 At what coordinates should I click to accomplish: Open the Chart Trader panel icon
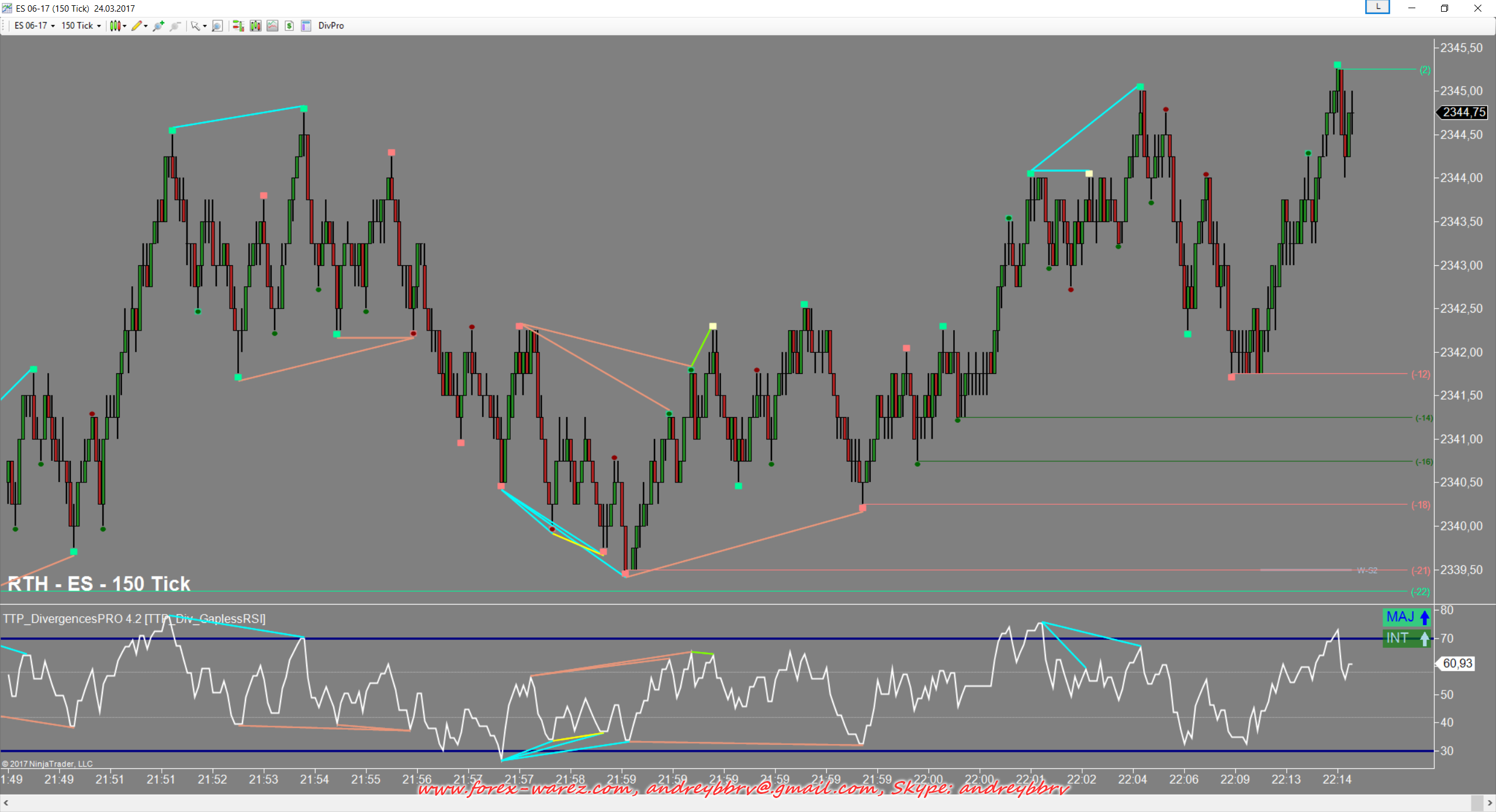238,26
